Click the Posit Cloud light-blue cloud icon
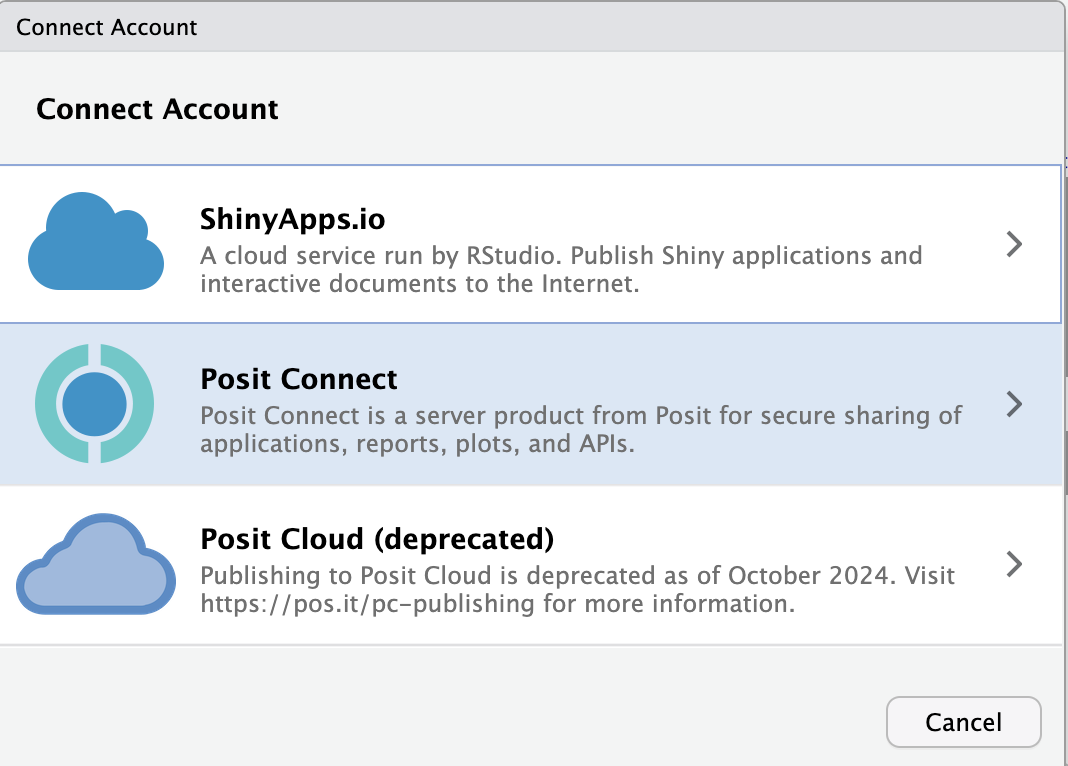Screen dimensions: 1068x766 tap(96, 565)
